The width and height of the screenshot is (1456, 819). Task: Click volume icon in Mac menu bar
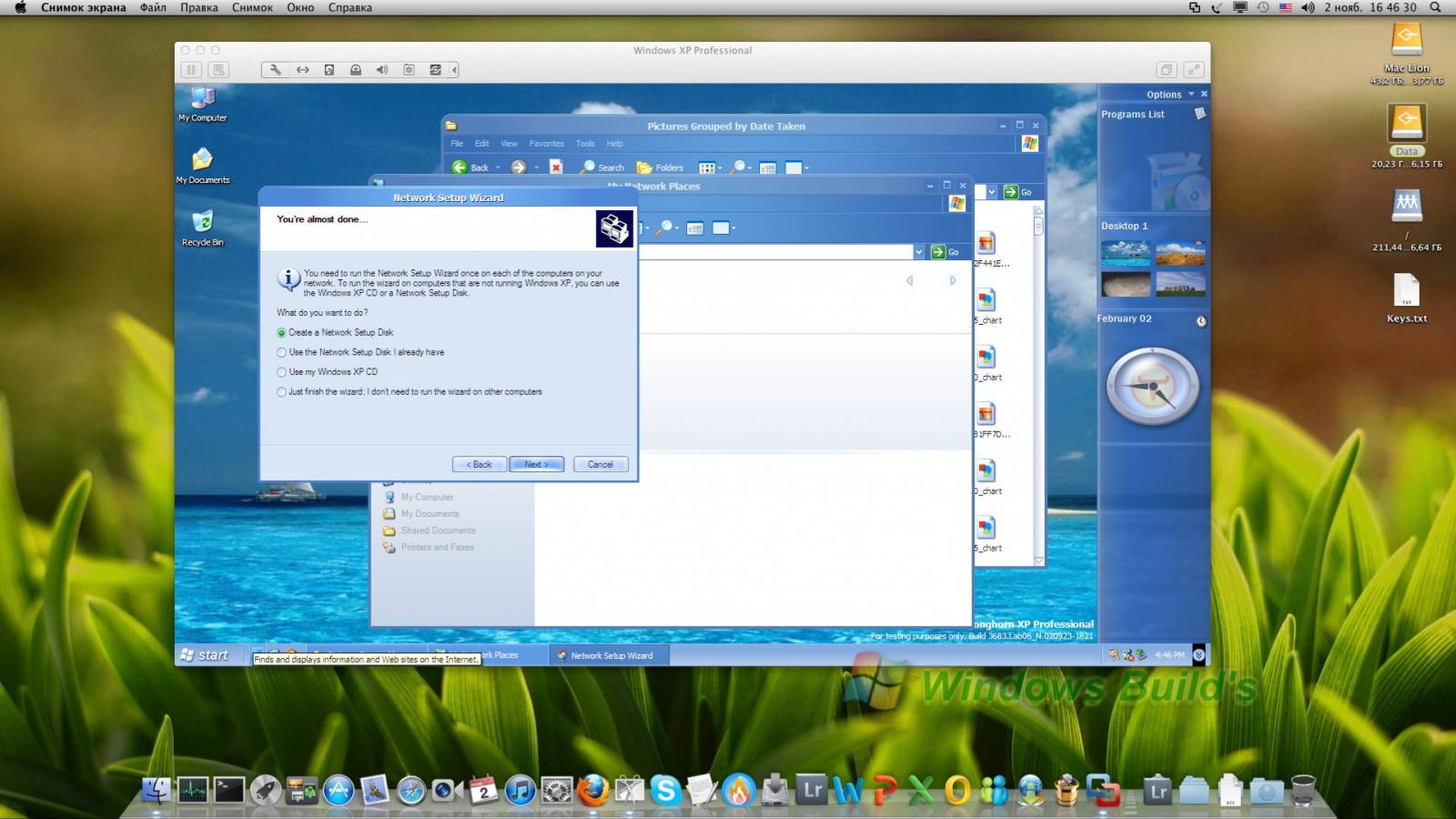1308,7
